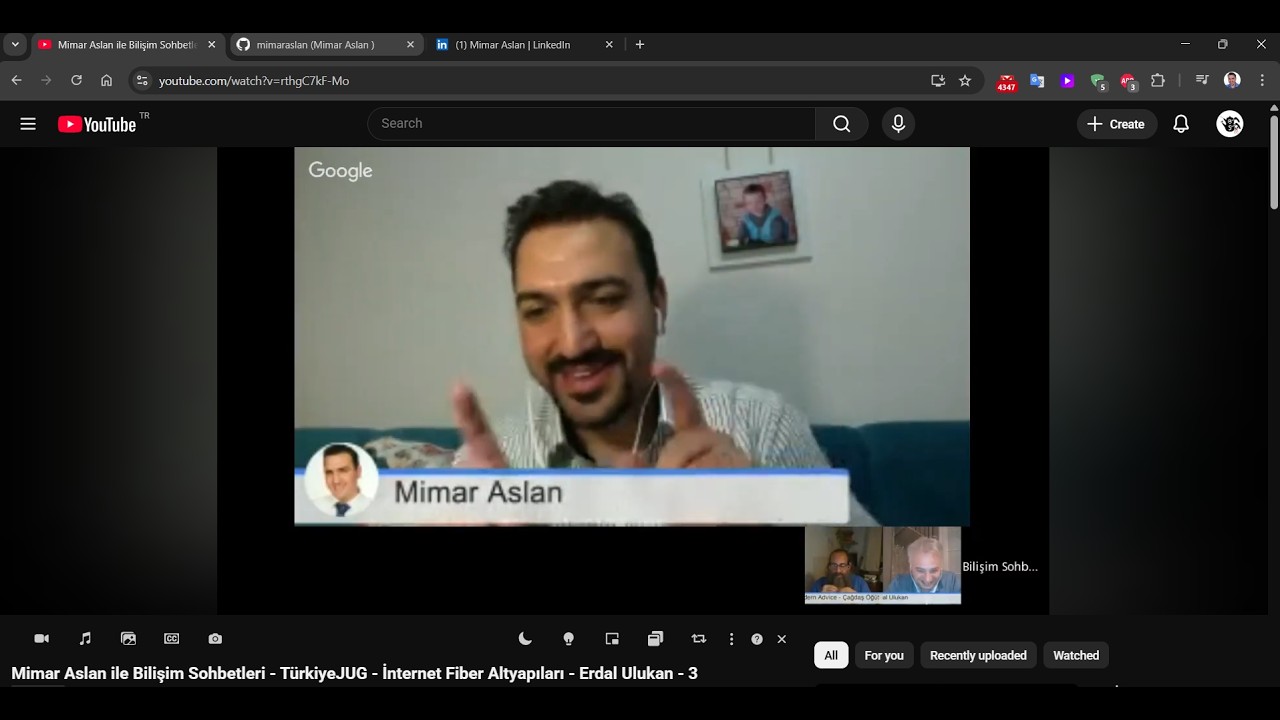This screenshot has height=720, width=1280.
Task: Click the small end-screen video thumbnail
Action: pyautogui.click(x=883, y=565)
